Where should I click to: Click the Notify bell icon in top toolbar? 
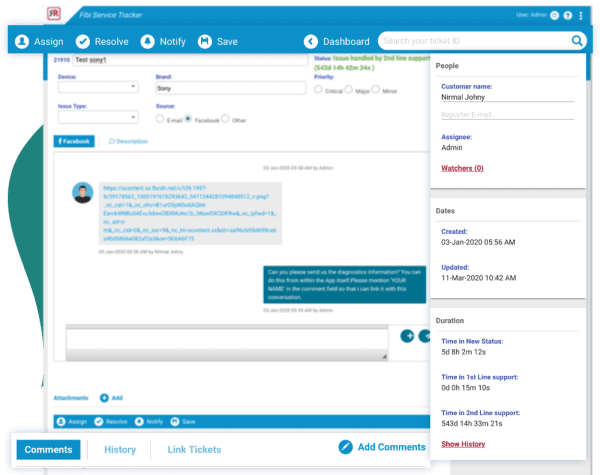click(147, 41)
